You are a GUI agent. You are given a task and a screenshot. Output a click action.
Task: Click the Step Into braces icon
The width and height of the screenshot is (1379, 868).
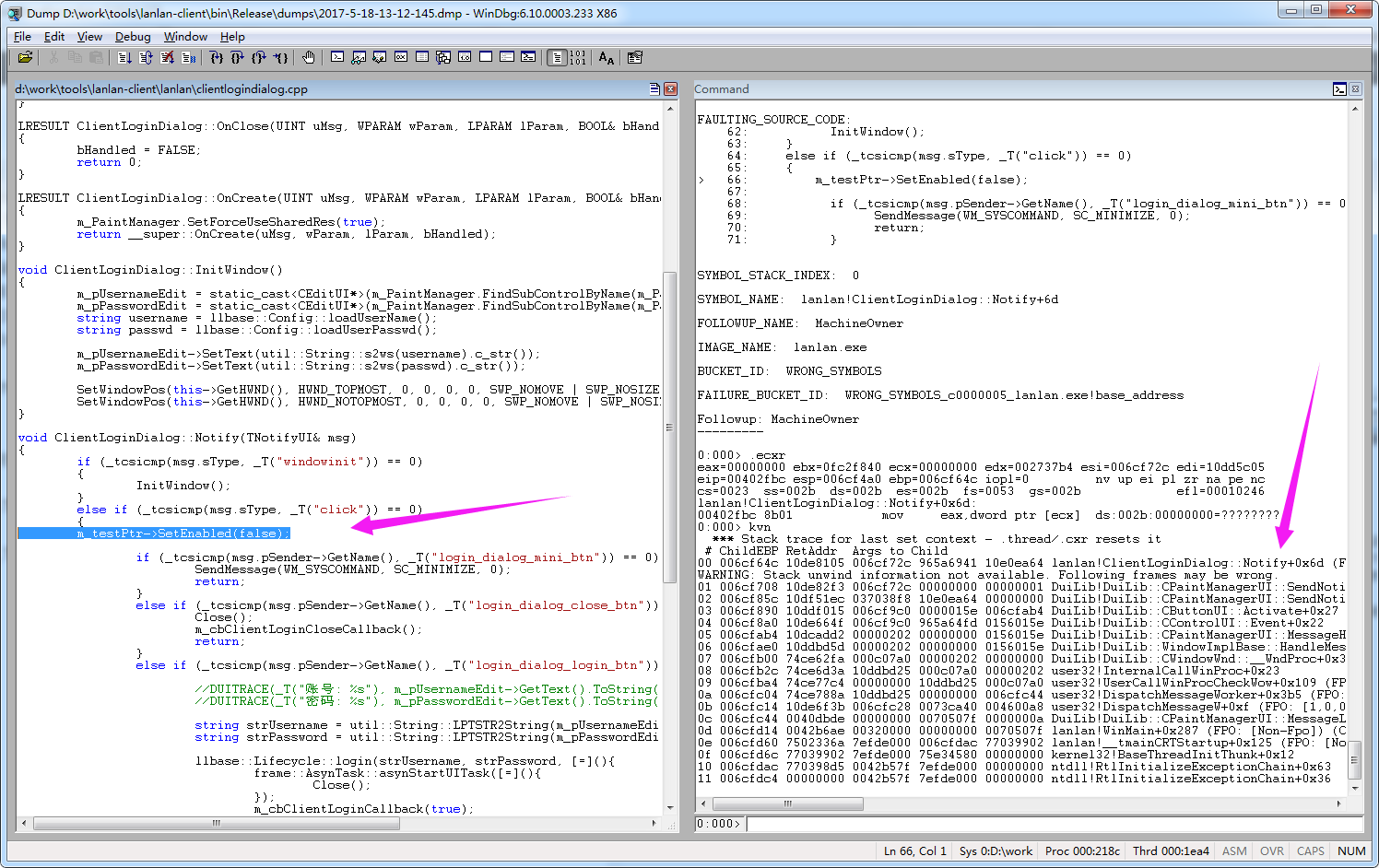click(216, 57)
